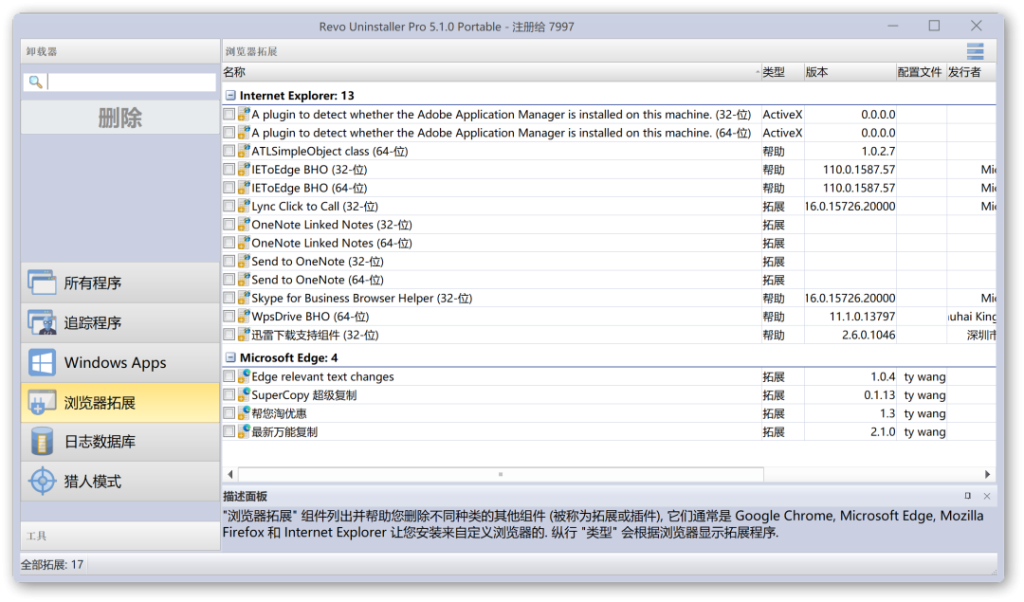Sort by the 名称 column header
Image resolution: width=1024 pixels, height=602 pixels.
tap(491, 72)
